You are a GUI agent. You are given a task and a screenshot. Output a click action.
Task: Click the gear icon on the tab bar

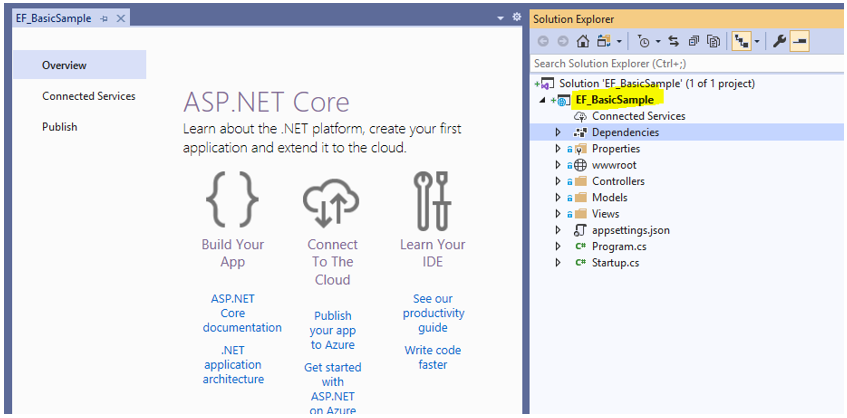pos(516,17)
